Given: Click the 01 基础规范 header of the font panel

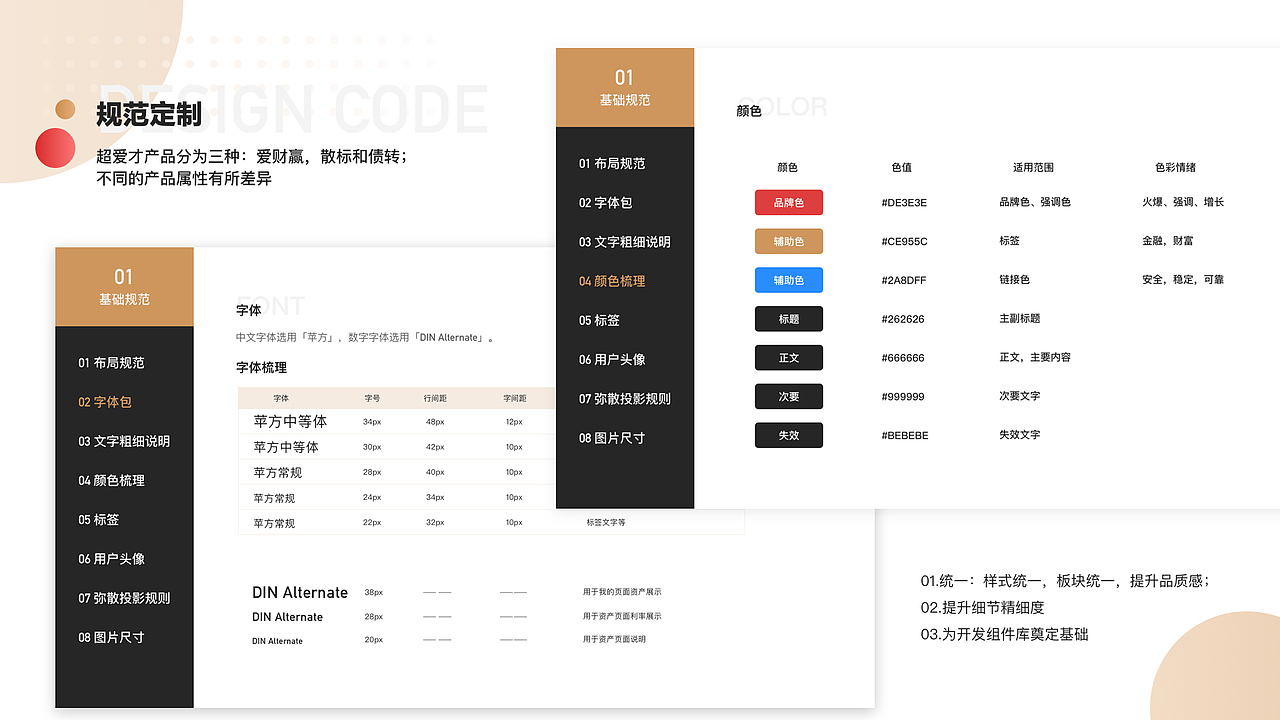Looking at the screenshot, I should click(124, 286).
